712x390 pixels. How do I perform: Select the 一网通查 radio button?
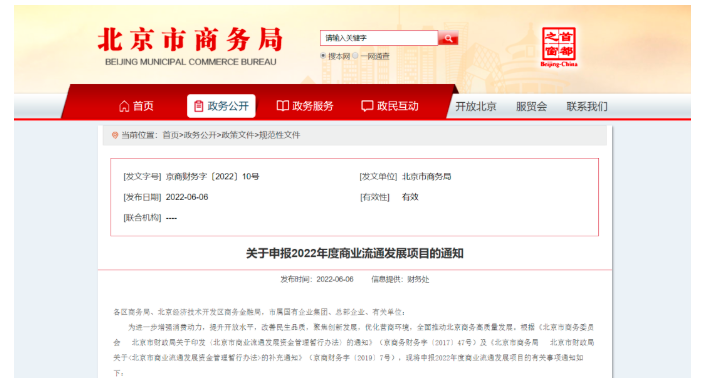click(355, 56)
